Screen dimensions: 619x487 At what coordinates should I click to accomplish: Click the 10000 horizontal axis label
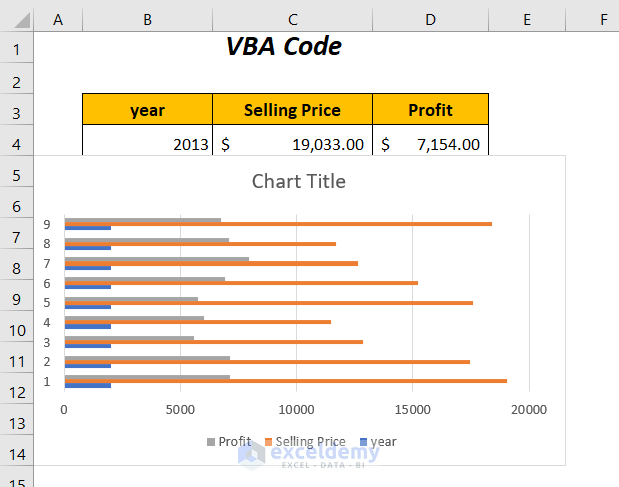[x=296, y=409]
